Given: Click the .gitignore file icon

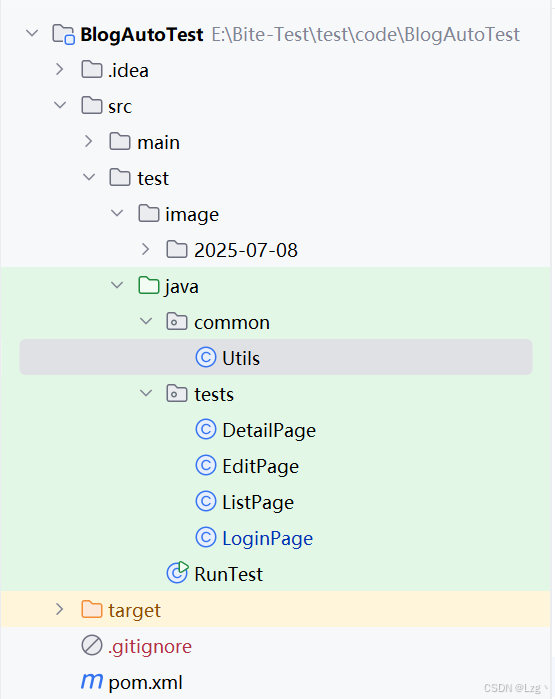Looking at the screenshot, I should (x=92, y=645).
